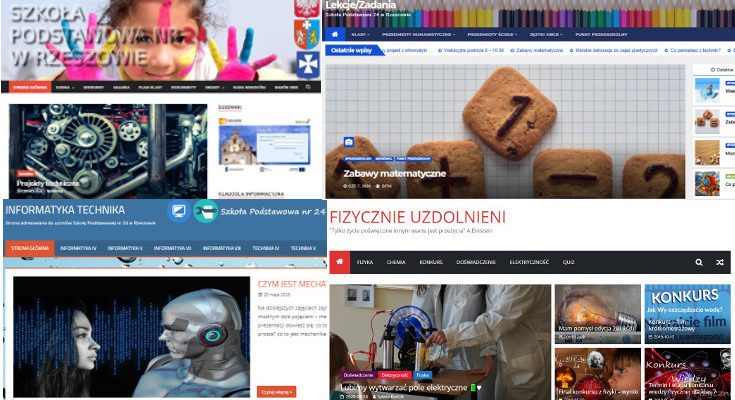The height and width of the screenshot is (400, 735).
Task: Open the colorful painting sidebar thumbnail
Action: 707,183
